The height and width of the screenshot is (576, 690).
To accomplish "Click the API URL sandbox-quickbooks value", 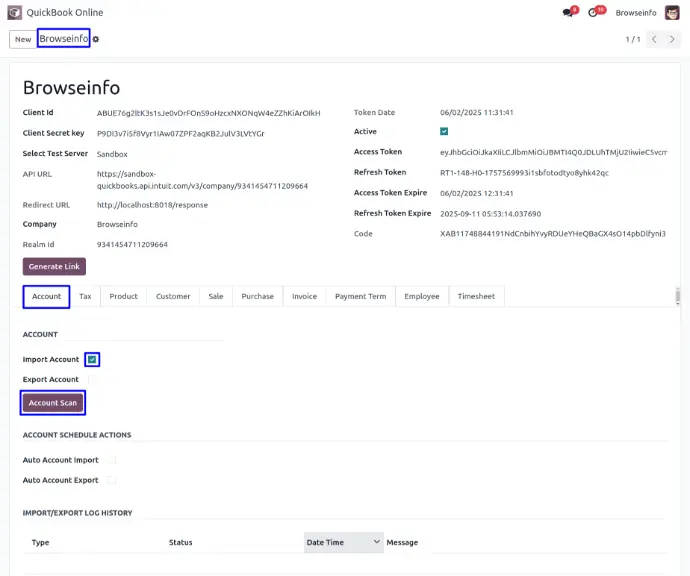I will pos(202,180).
